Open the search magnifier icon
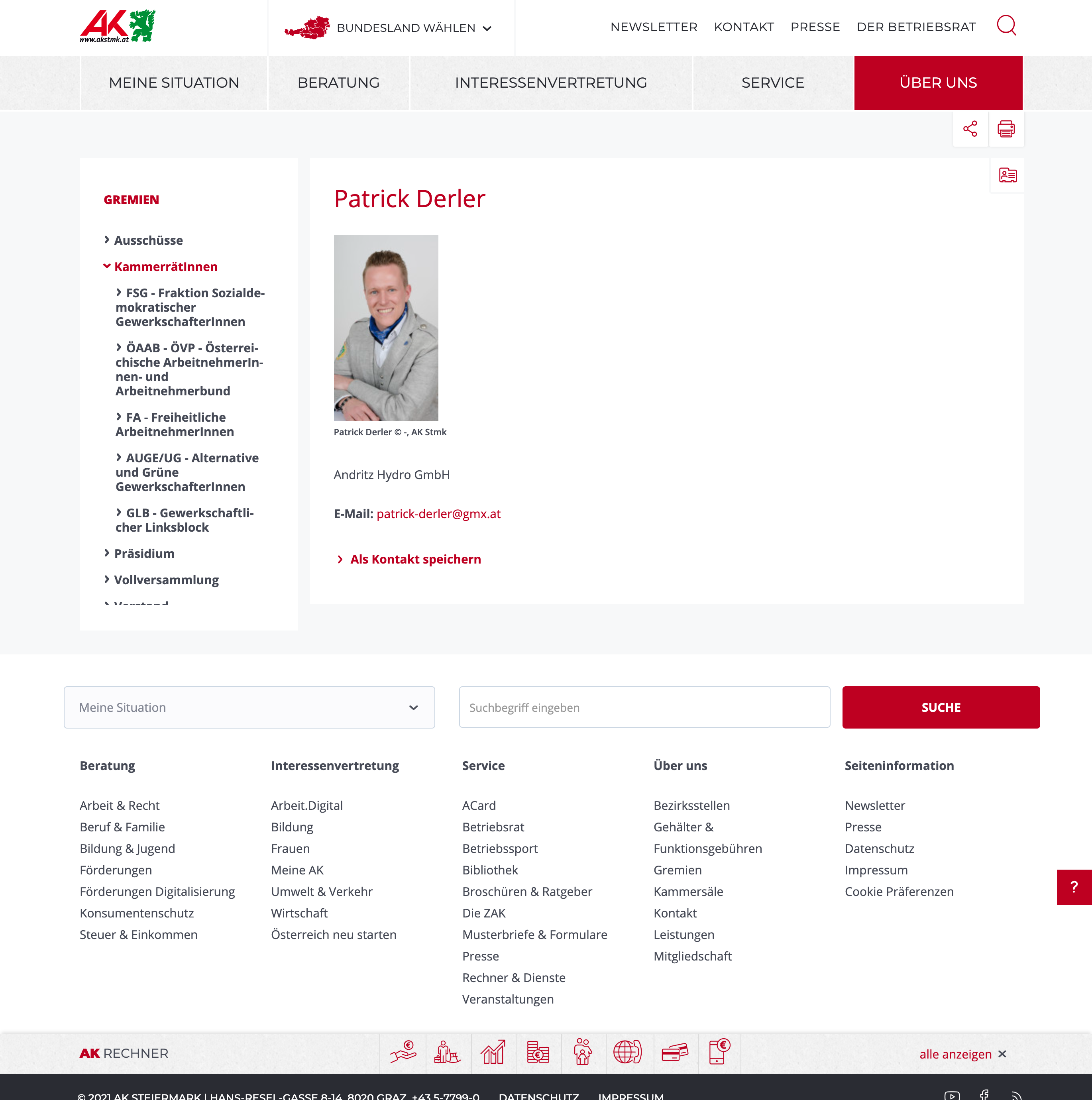 [1006, 26]
